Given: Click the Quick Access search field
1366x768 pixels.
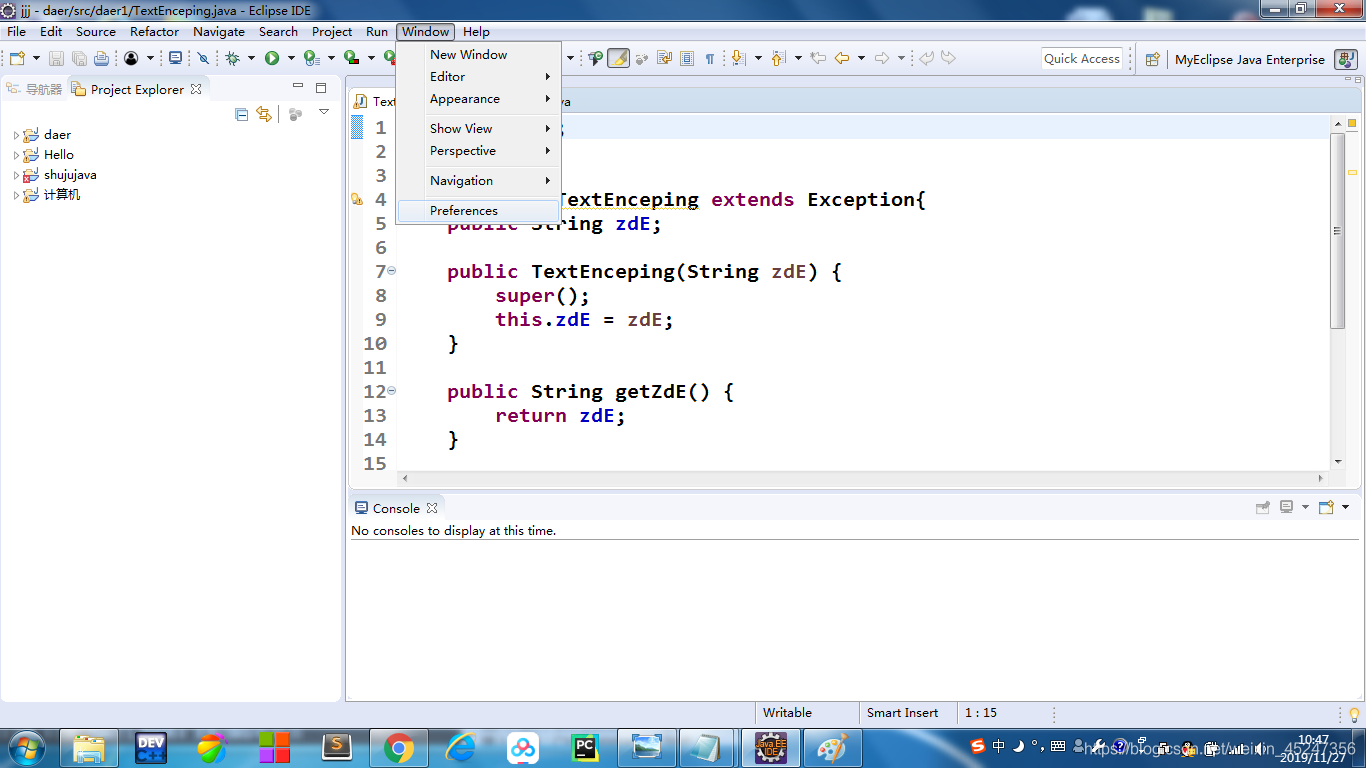Looking at the screenshot, I should click(x=1082, y=59).
